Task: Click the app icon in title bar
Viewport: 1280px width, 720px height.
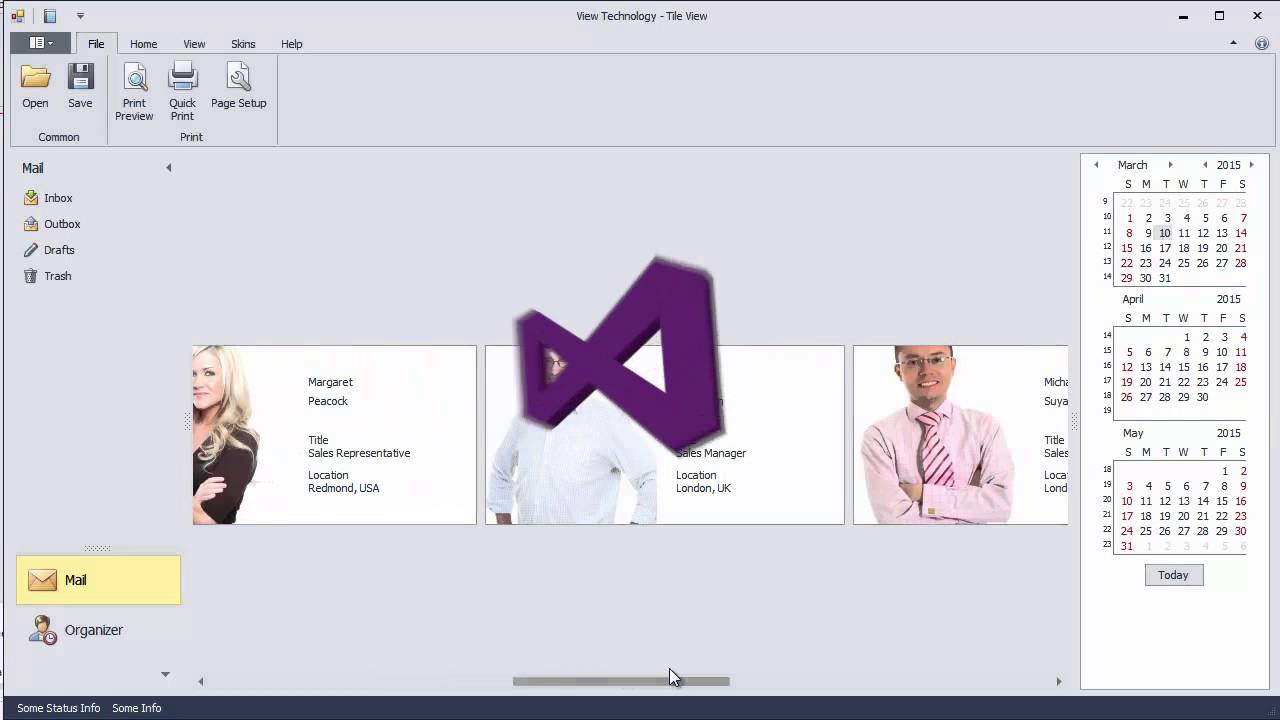Action: [18, 16]
